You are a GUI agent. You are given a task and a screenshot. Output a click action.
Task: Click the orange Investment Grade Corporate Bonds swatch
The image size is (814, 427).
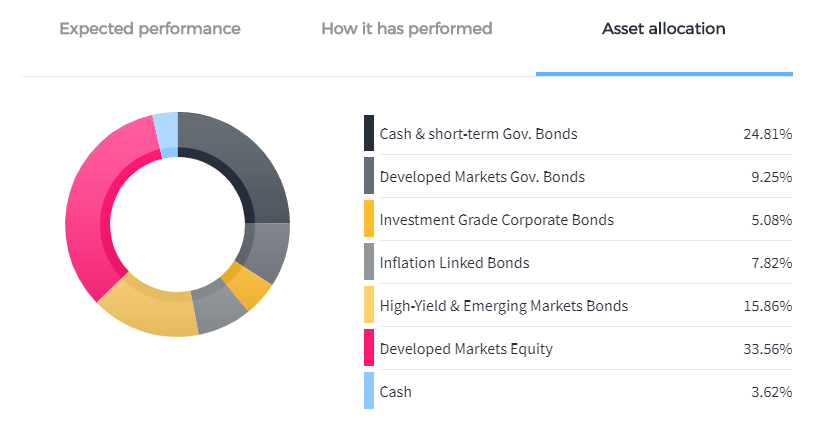coord(369,219)
